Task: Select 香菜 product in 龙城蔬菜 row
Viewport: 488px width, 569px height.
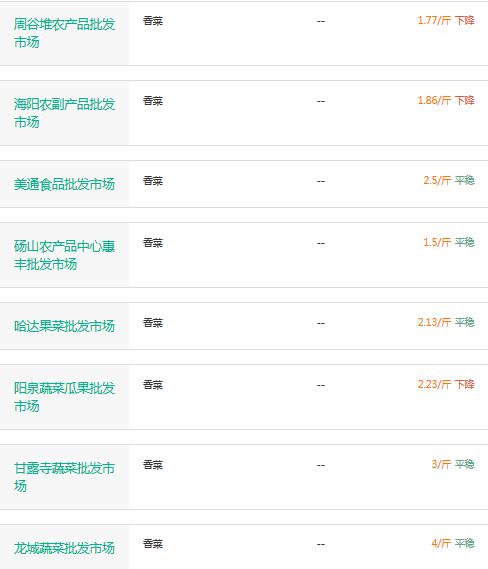Action: click(x=153, y=544)
